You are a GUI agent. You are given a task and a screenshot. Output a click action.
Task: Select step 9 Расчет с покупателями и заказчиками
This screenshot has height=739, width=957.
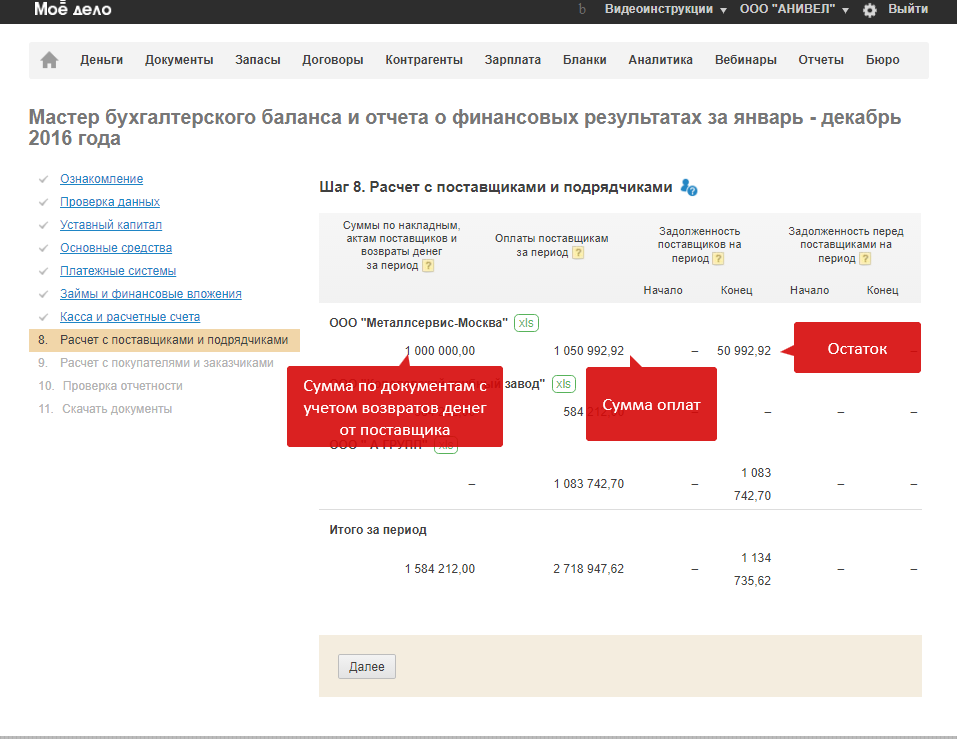pos(167,363)
